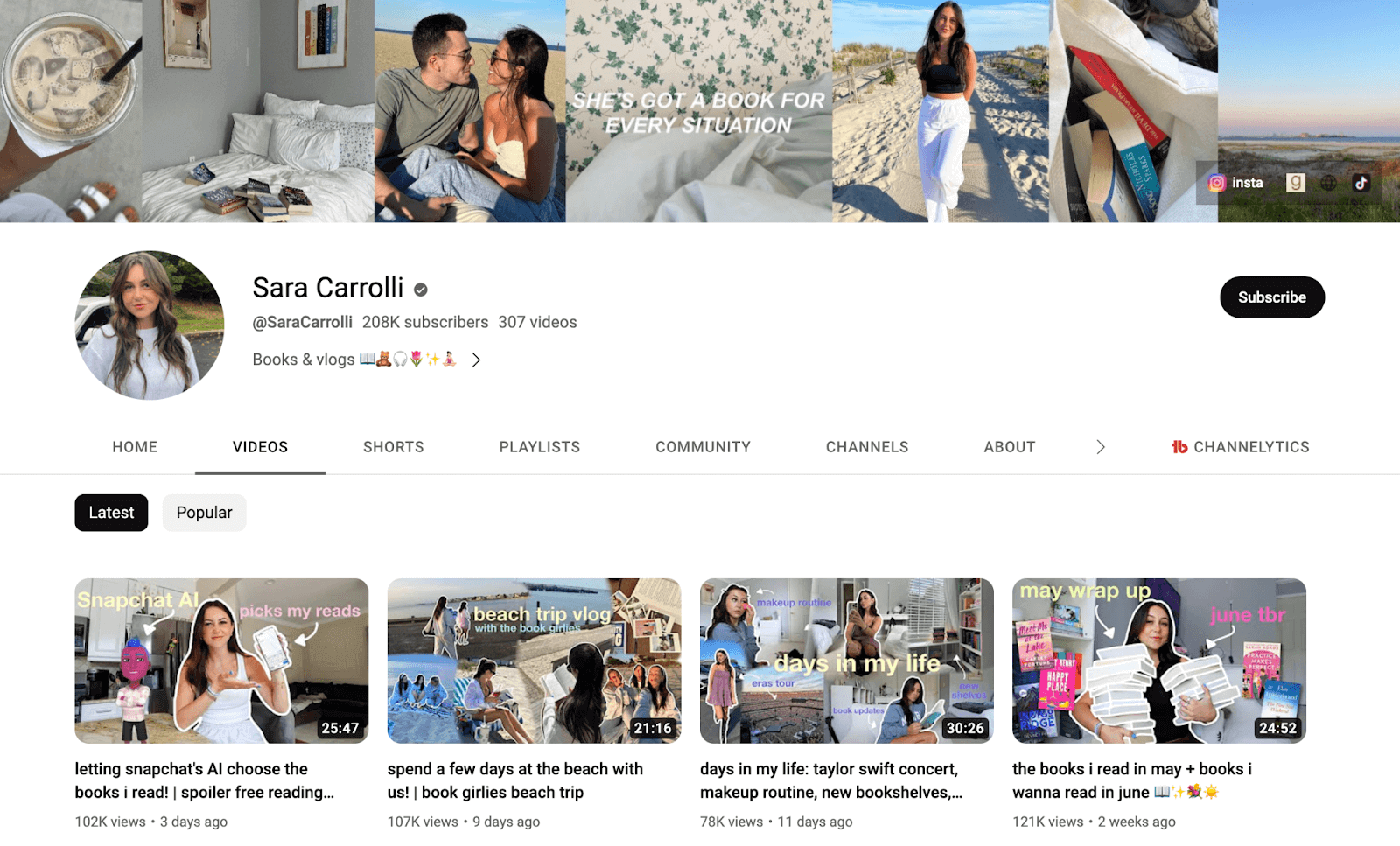1400x846 pixels.
Task: Click the verified badge beside Sara Carrolli
Action: tap(420, 288)
